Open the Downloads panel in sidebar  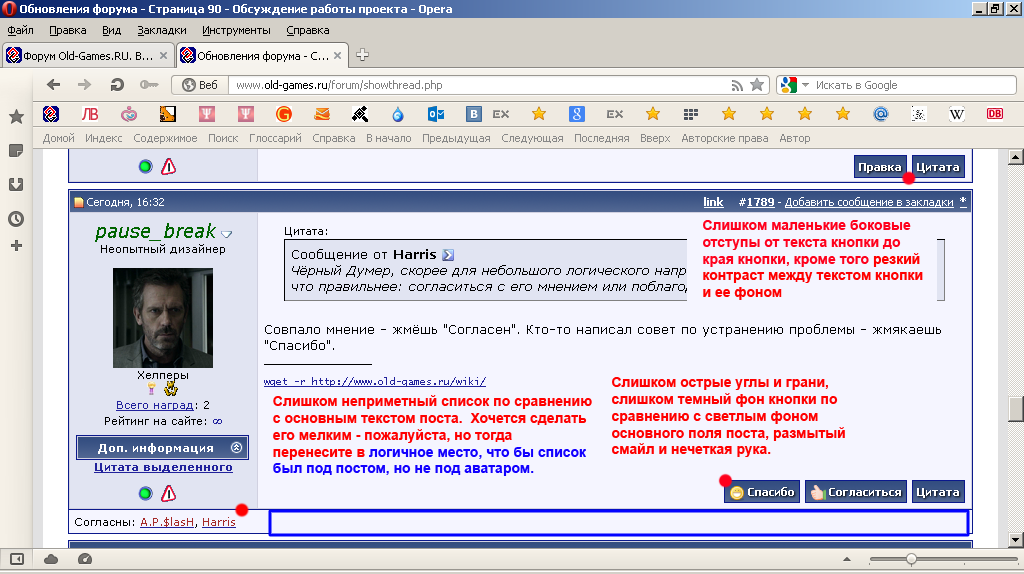coord(16,185)
